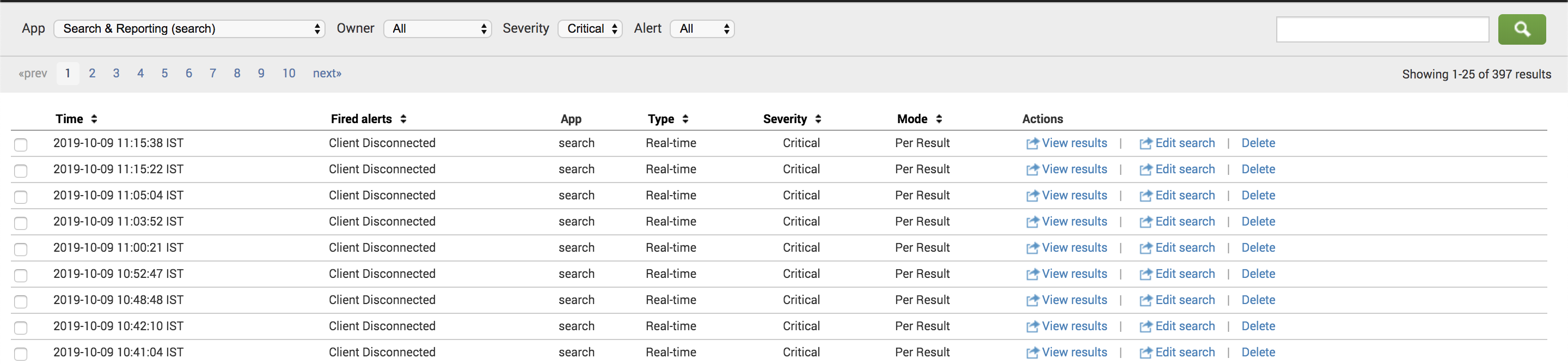Open the Owner filter dropdown
The image size is (1568, 364).
click(x=437, y=29)
